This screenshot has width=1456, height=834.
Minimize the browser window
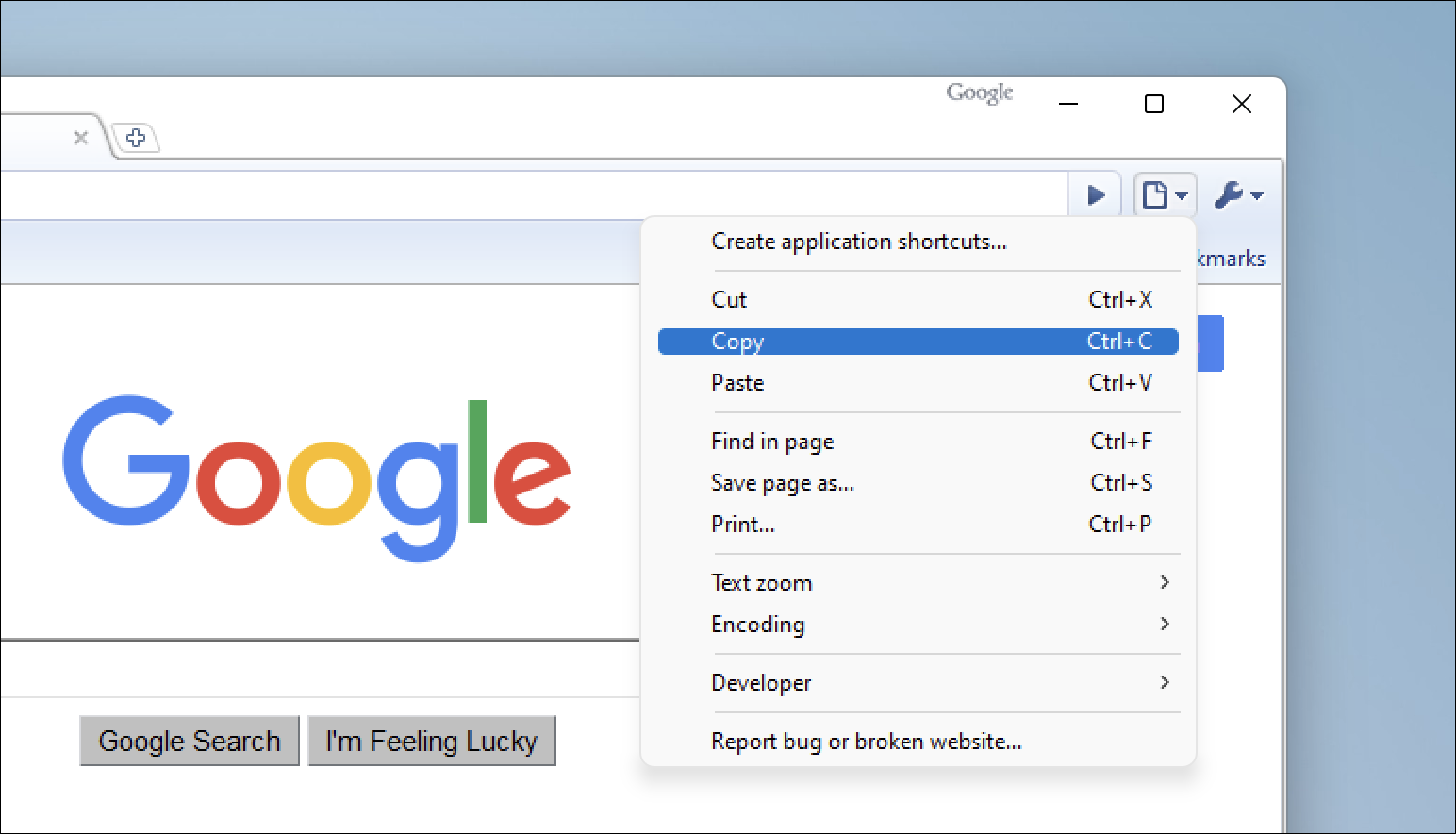[1068, 104]
